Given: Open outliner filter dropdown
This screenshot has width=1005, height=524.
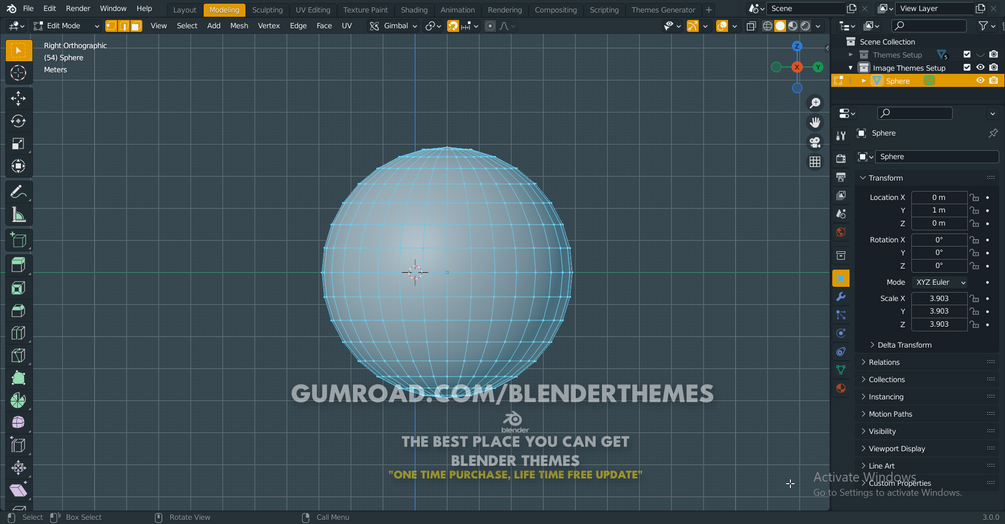Looking at the screenshot, I should [x=986, y=26].
